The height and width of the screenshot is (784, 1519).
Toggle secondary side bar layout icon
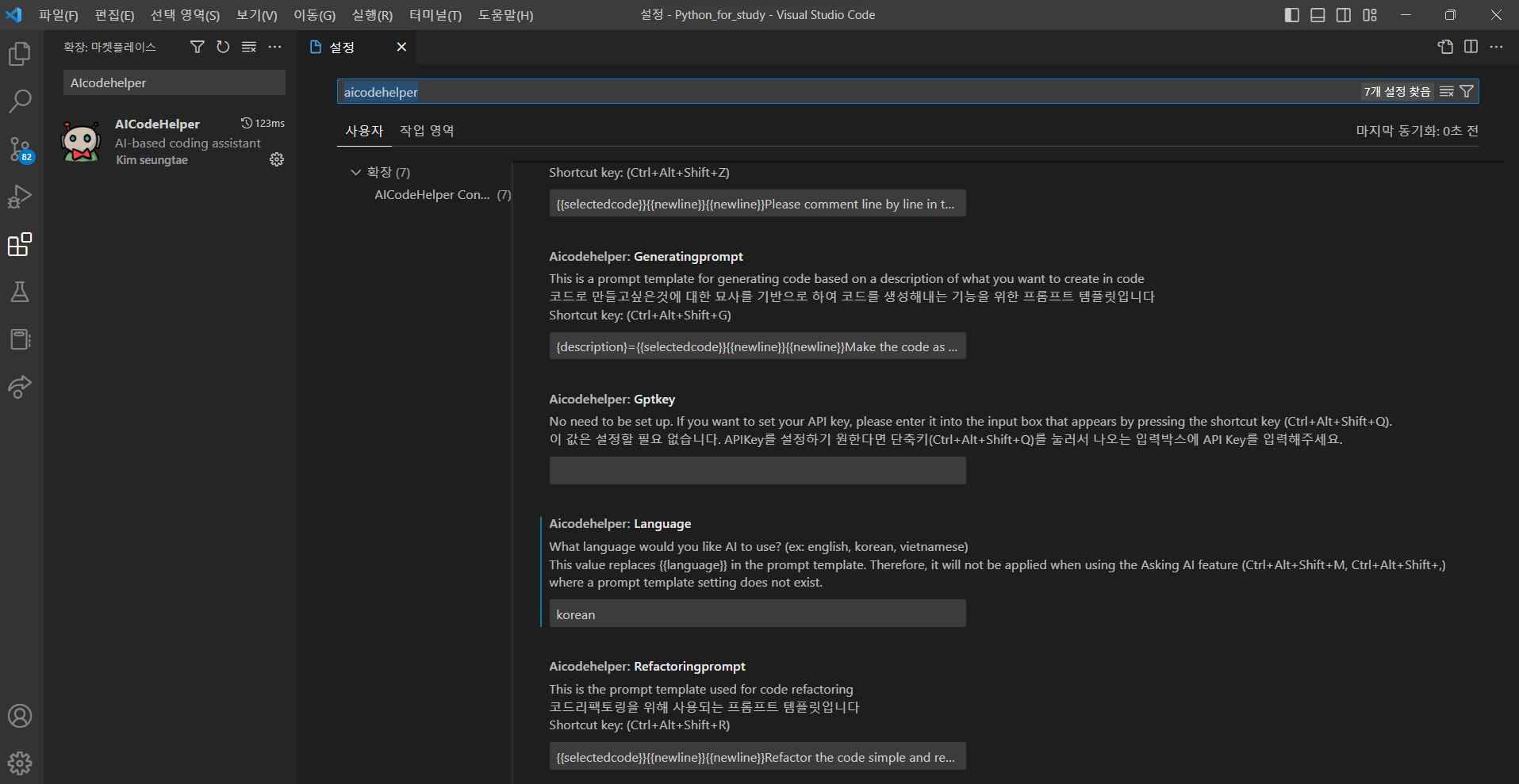[1344, 15]
